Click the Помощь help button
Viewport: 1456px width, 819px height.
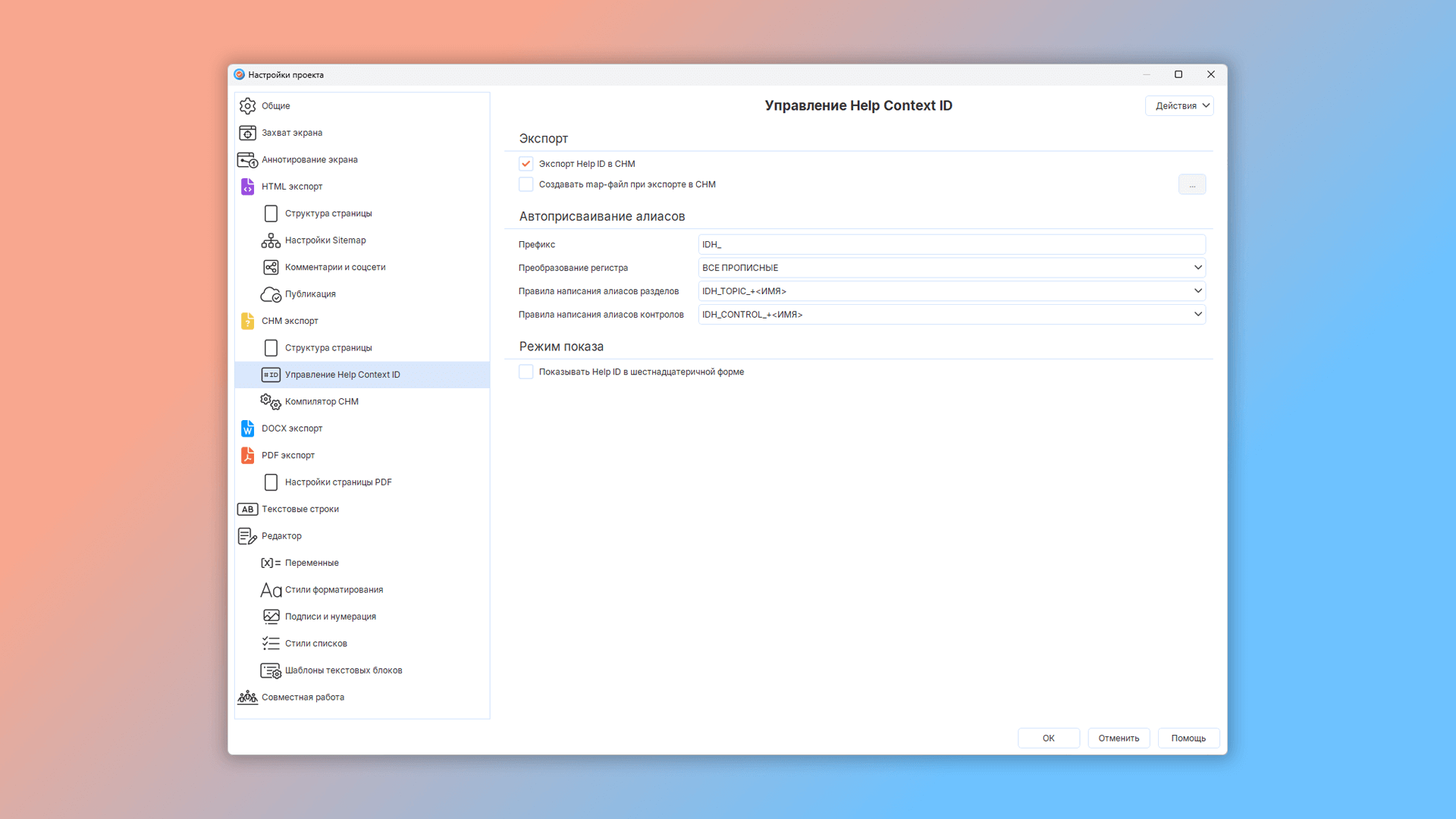point(1188,738)
